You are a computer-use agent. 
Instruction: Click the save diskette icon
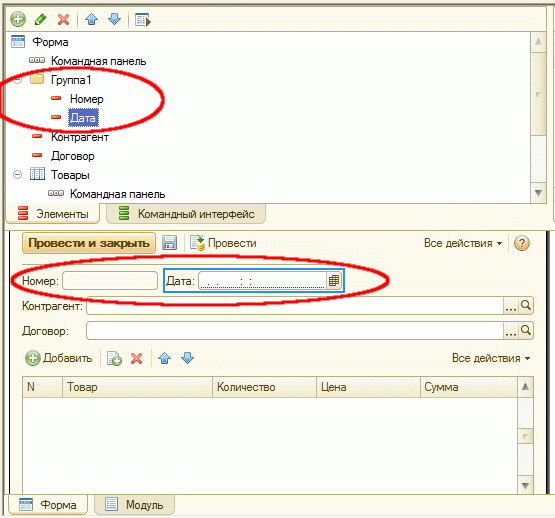point(169,243)
